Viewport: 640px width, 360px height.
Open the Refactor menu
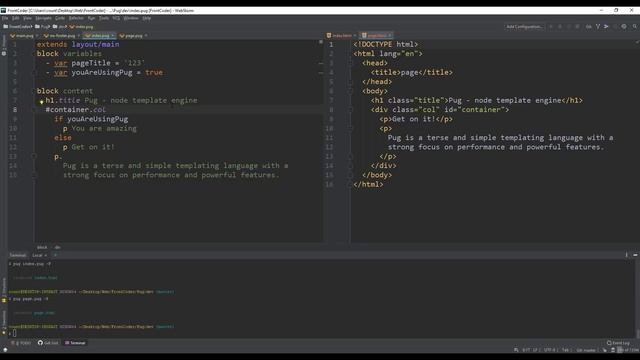point(76,18)
